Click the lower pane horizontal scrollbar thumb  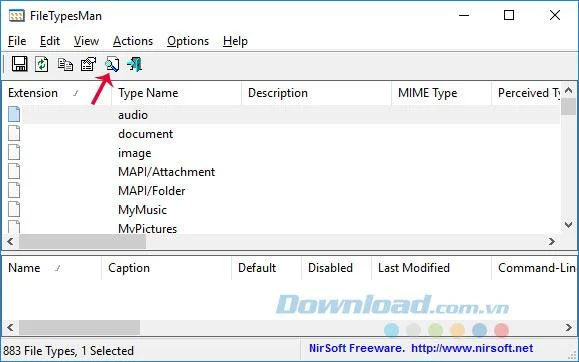[x=79, y=327]
